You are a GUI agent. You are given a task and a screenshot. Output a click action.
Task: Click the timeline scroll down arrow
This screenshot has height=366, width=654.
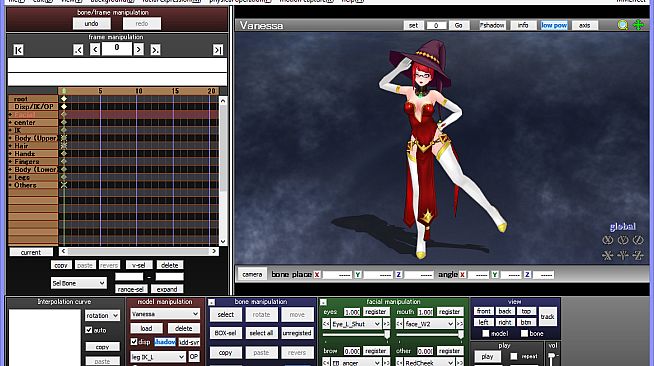click(x=223, y=241)
